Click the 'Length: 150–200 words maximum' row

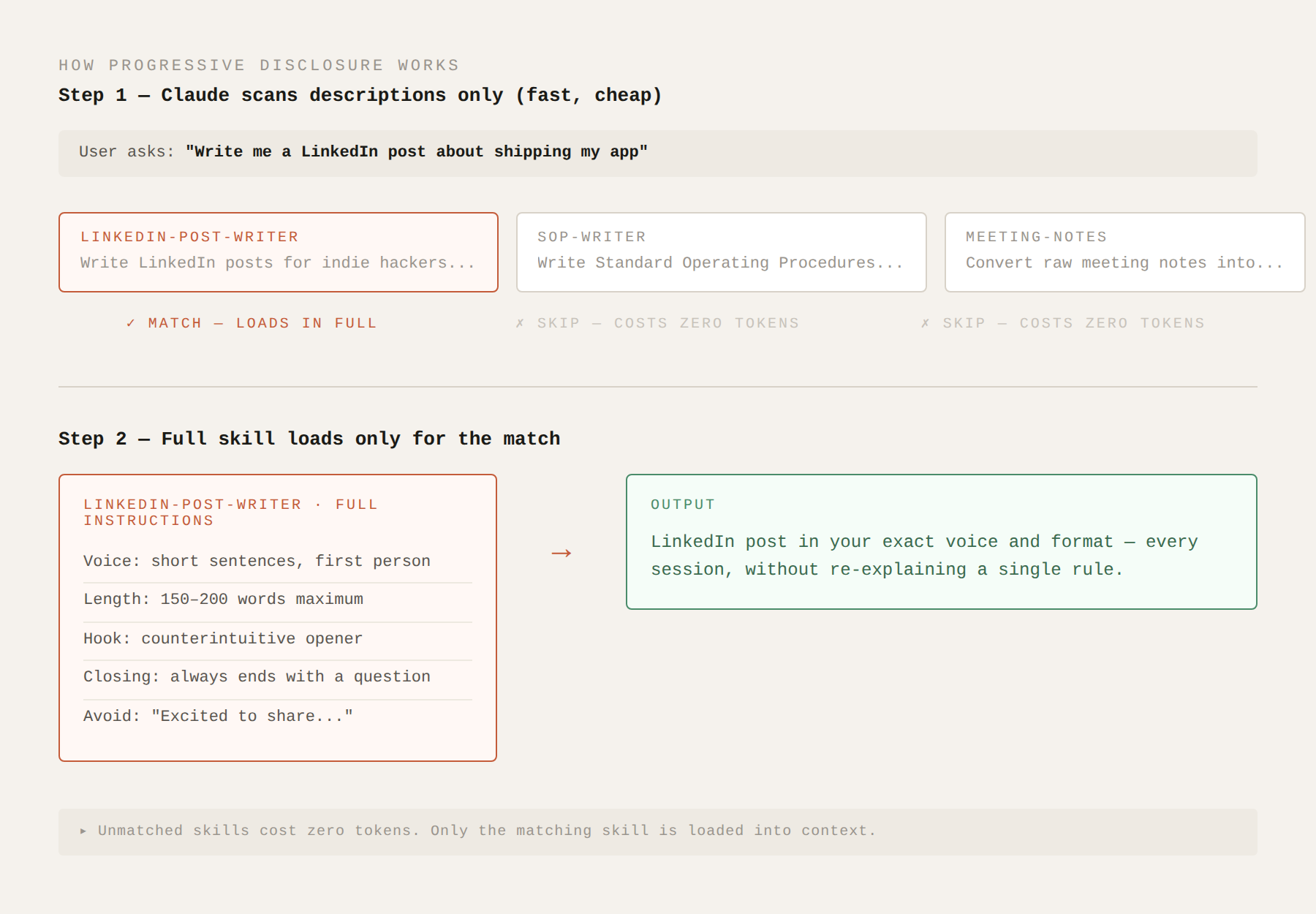278,600
